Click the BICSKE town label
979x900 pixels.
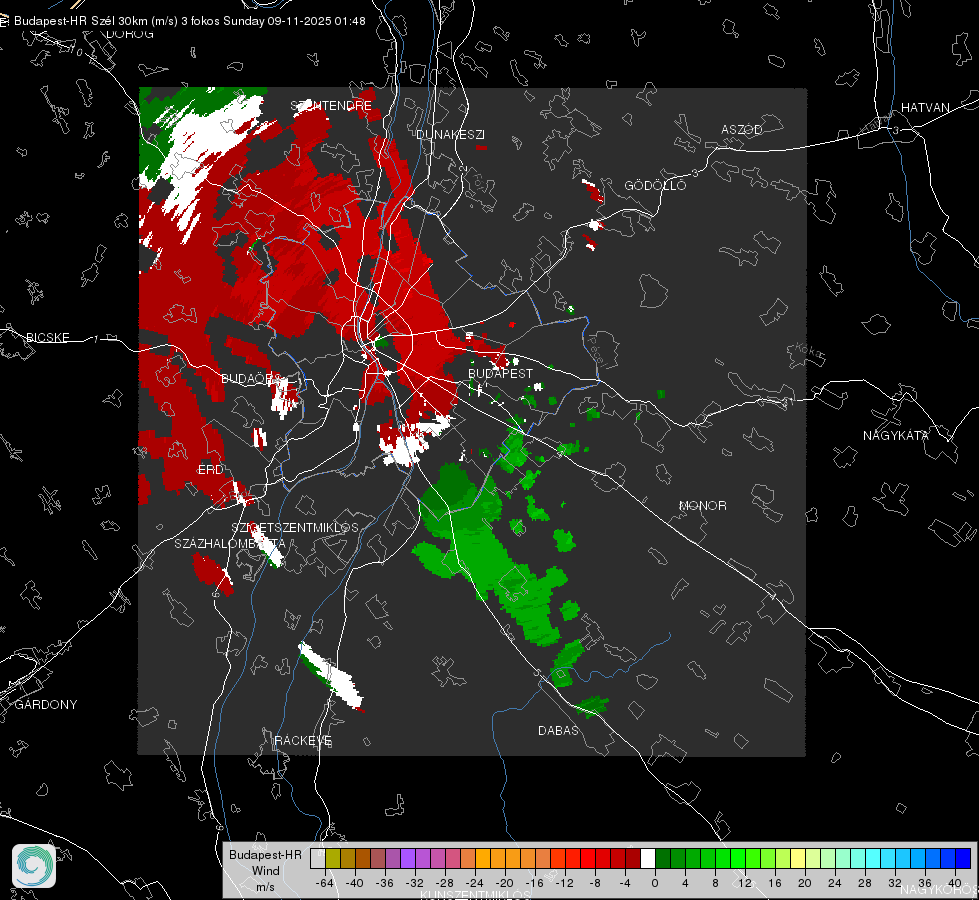(x=47, y=338)
